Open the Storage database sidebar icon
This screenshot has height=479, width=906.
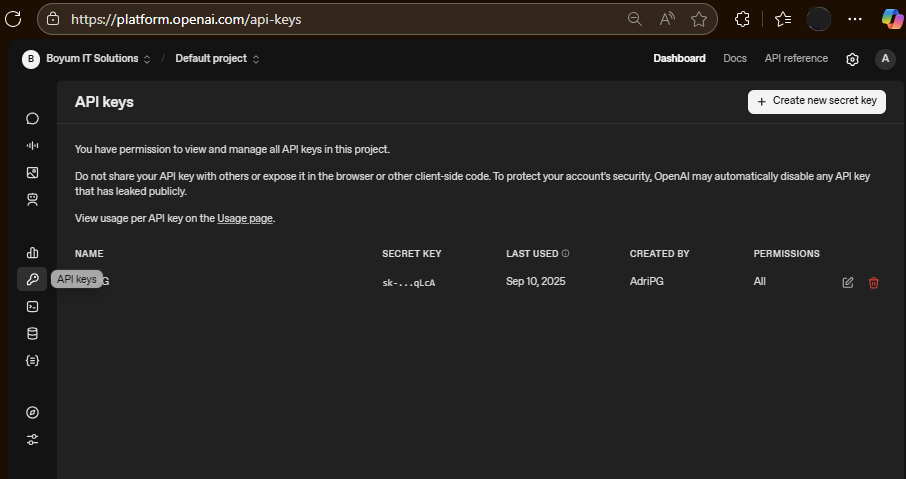point(32,333)
